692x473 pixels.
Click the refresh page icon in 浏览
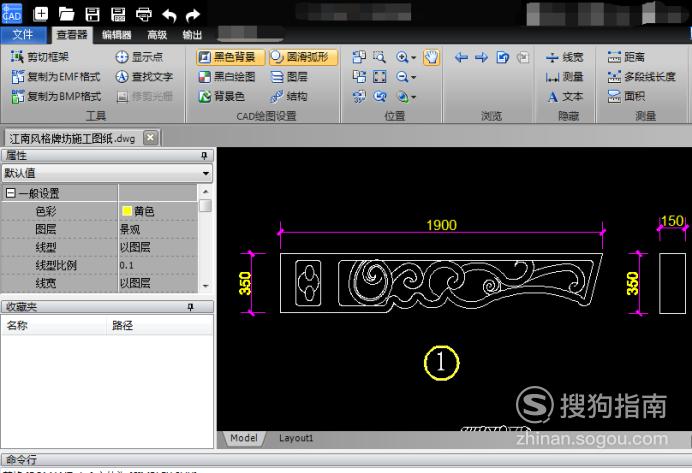click(502, 57)
